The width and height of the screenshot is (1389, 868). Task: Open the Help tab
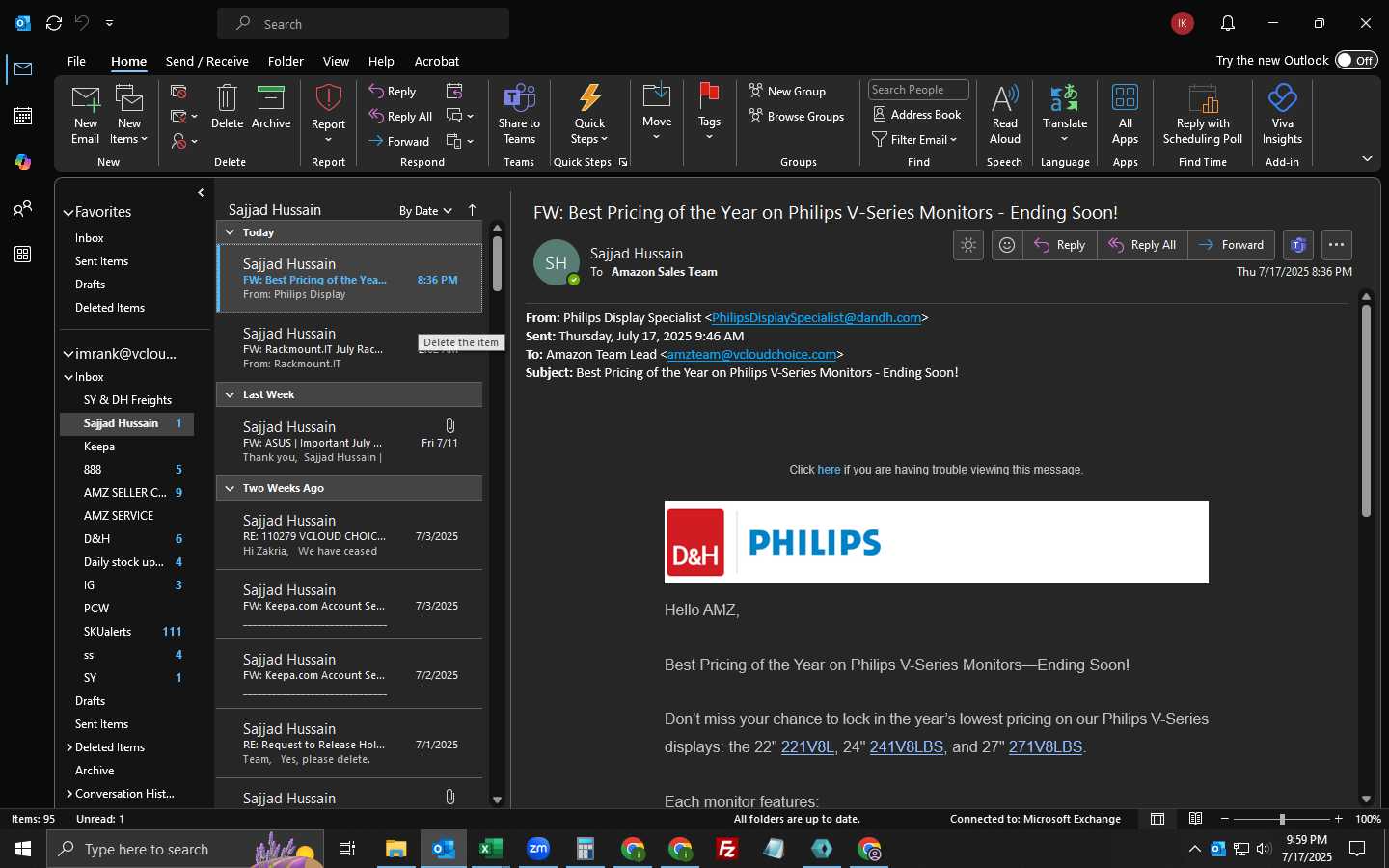(381, 61)
